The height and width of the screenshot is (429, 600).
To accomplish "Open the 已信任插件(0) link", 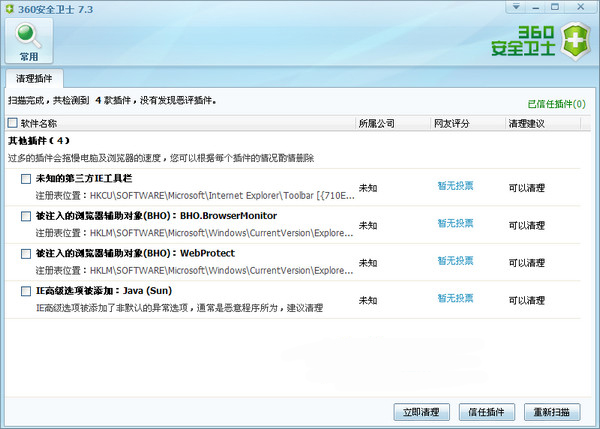I will click(557, 104).
